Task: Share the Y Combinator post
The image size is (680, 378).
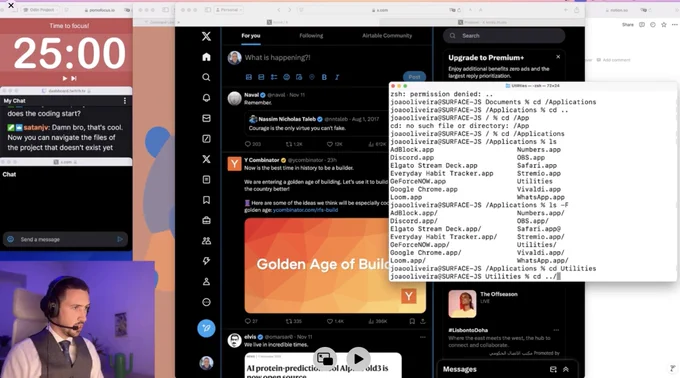Action: tap(423, 321)
